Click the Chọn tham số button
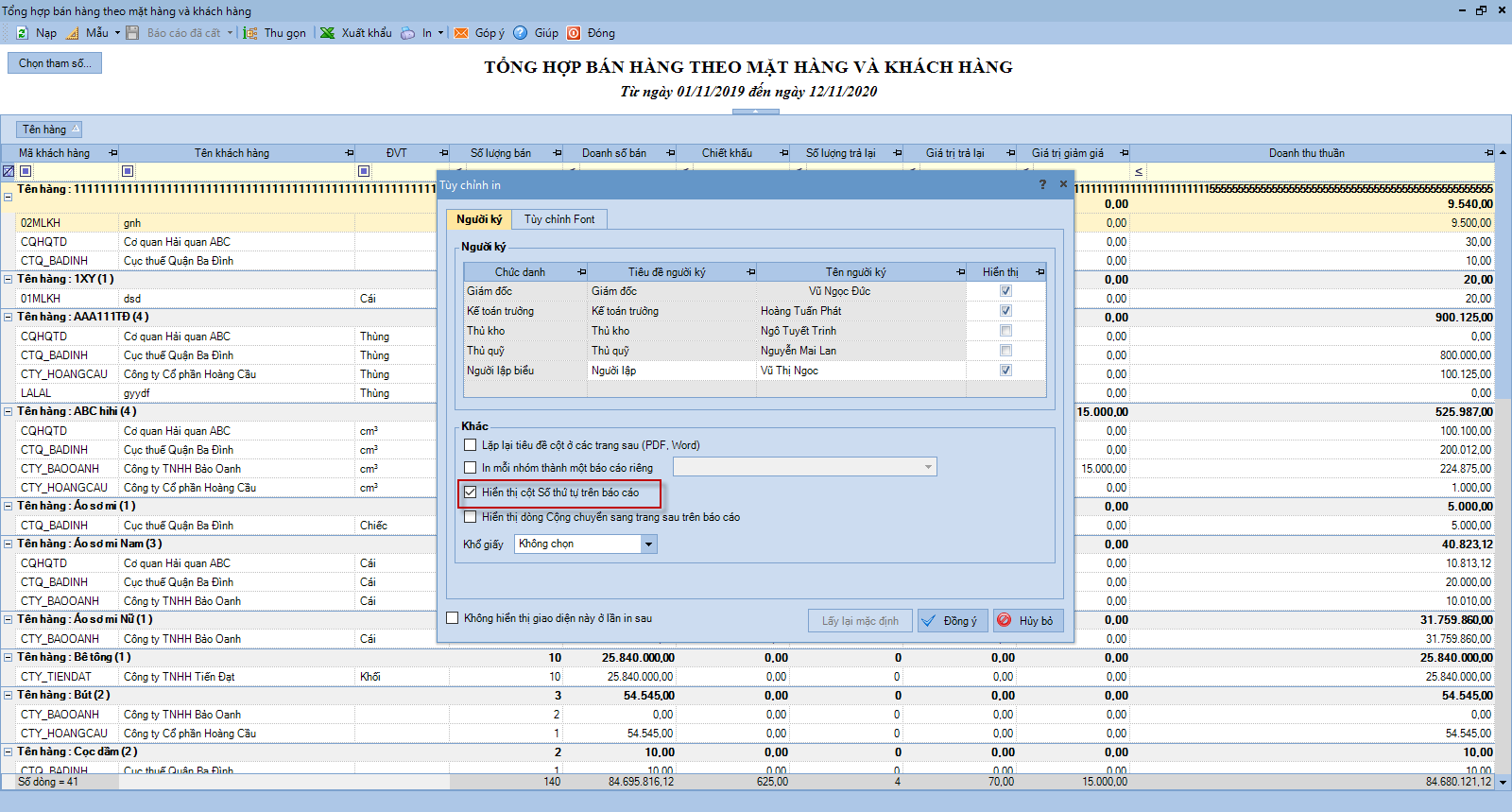The width and height of the screenshot is (1512, 812). (x=55, y=63)
